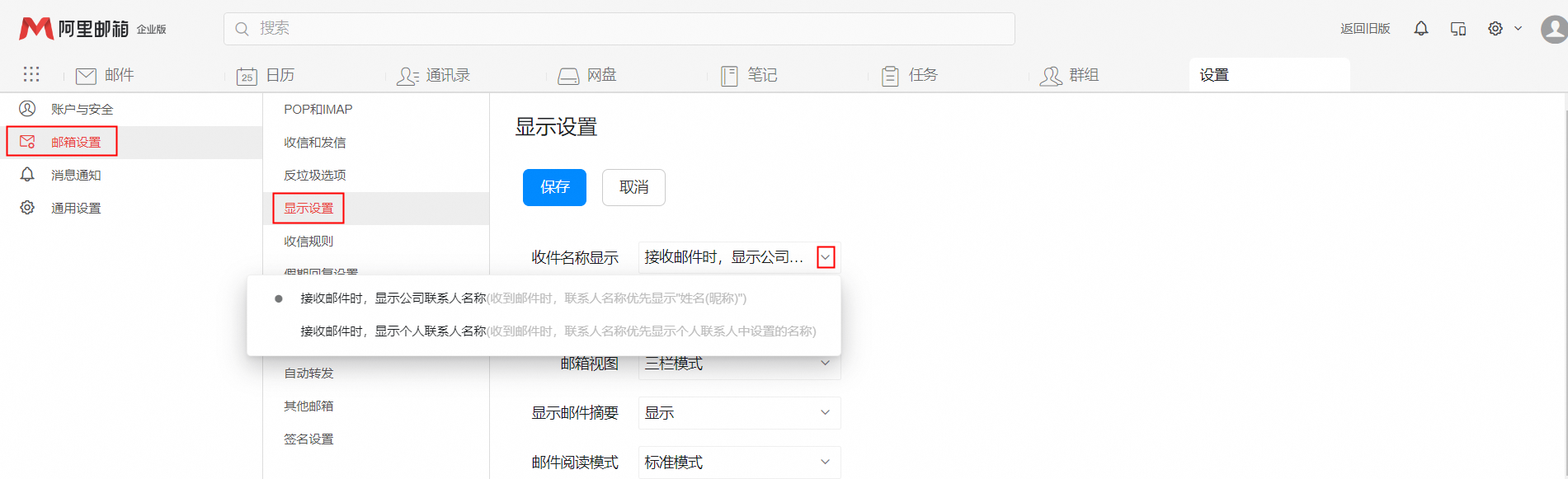
Task: Open the 日历 calendar tab
Action: 266,76
